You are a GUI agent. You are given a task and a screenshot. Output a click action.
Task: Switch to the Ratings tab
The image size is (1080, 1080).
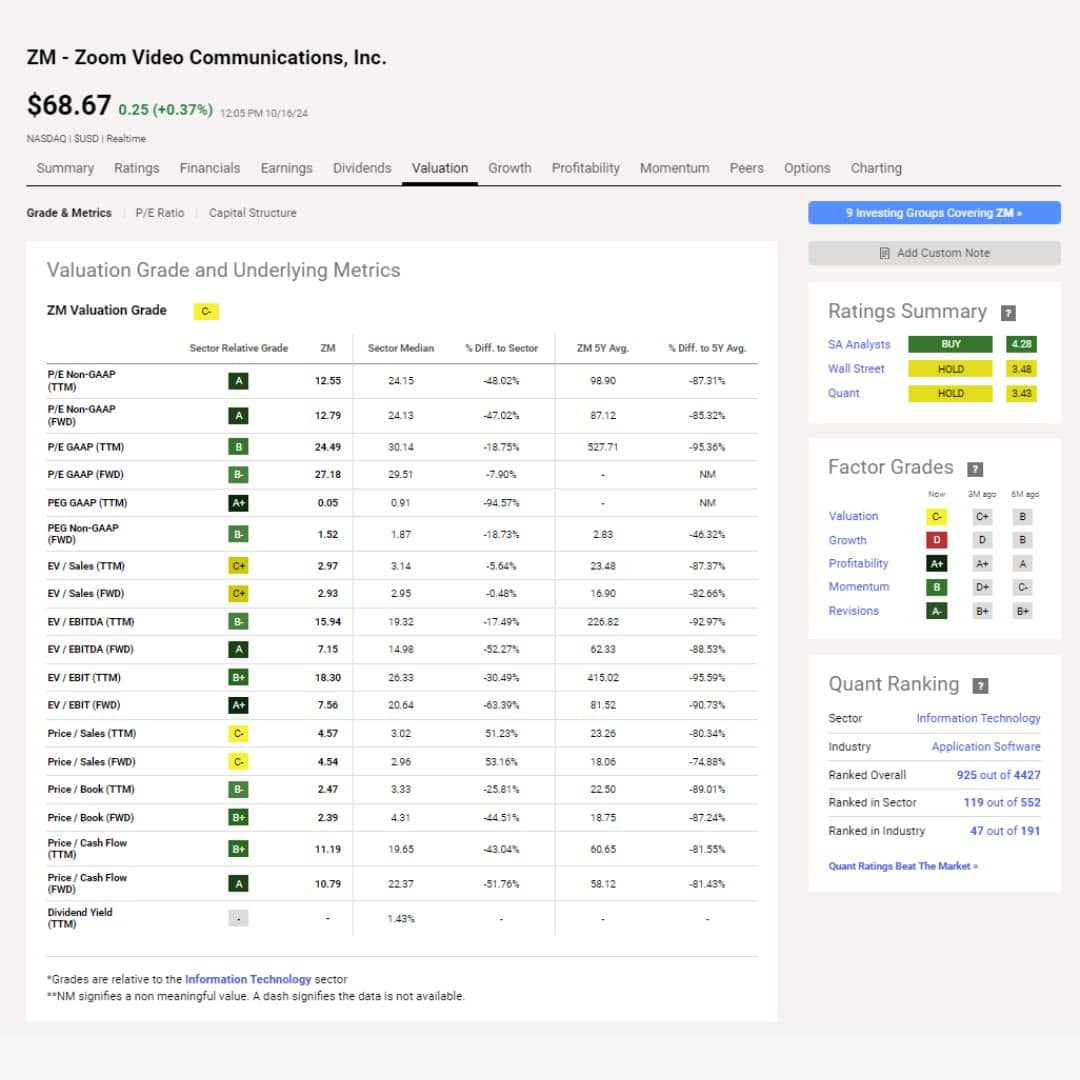[x=136, y=168]
